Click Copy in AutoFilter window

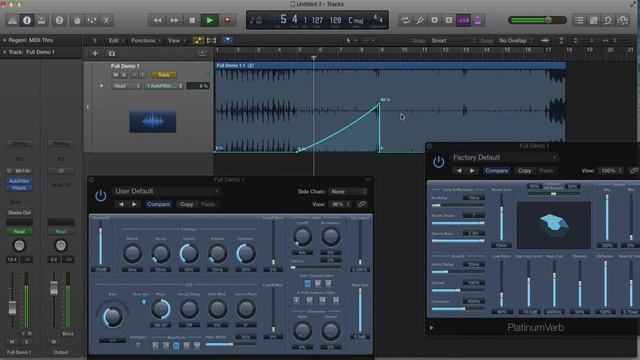187,204
